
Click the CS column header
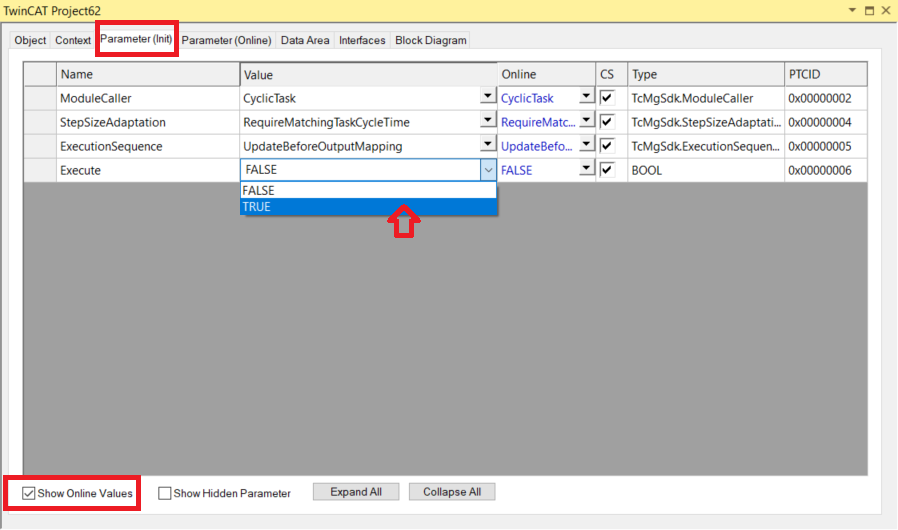click(x=612, y=74)
